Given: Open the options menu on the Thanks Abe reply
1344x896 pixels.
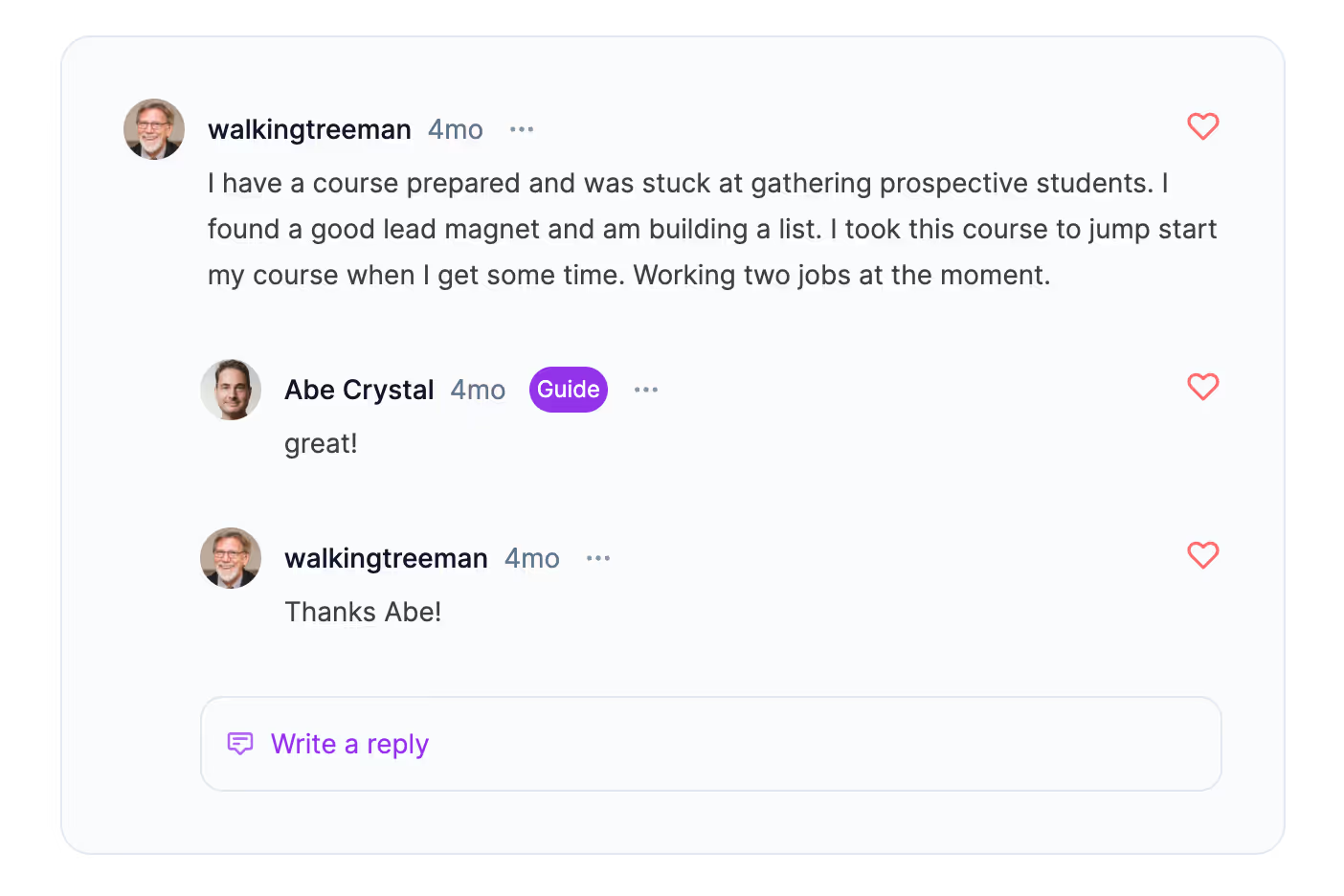Looking at the screenshot, I should 597,557.
